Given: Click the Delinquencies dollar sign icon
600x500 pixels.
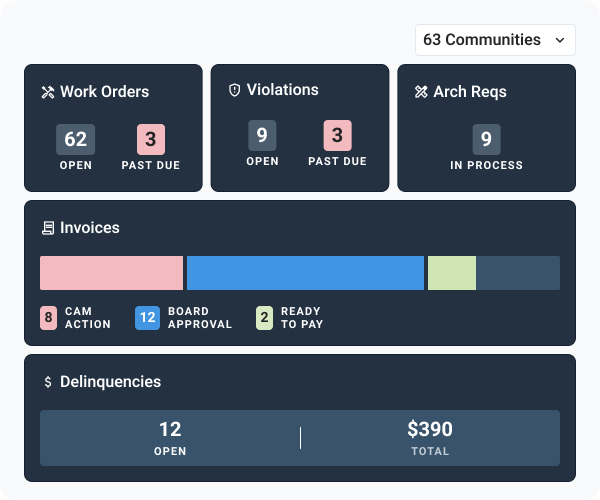Looking at the screenshot, I should [x=47, y=382].
